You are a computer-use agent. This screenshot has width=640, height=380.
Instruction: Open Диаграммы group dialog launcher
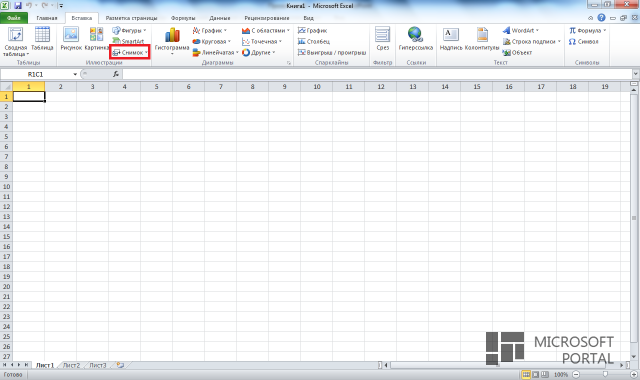tap(289, 63)
